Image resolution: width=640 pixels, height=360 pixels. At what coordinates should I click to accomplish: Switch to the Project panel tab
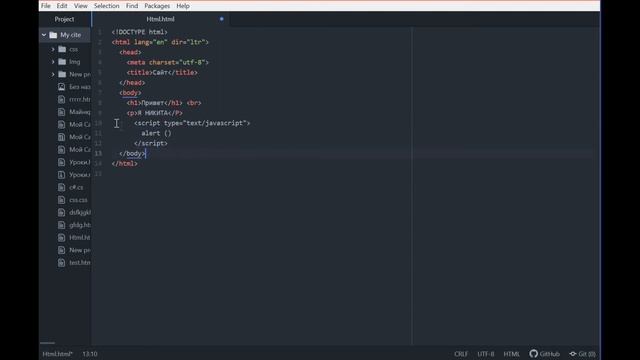coord(64,19)
